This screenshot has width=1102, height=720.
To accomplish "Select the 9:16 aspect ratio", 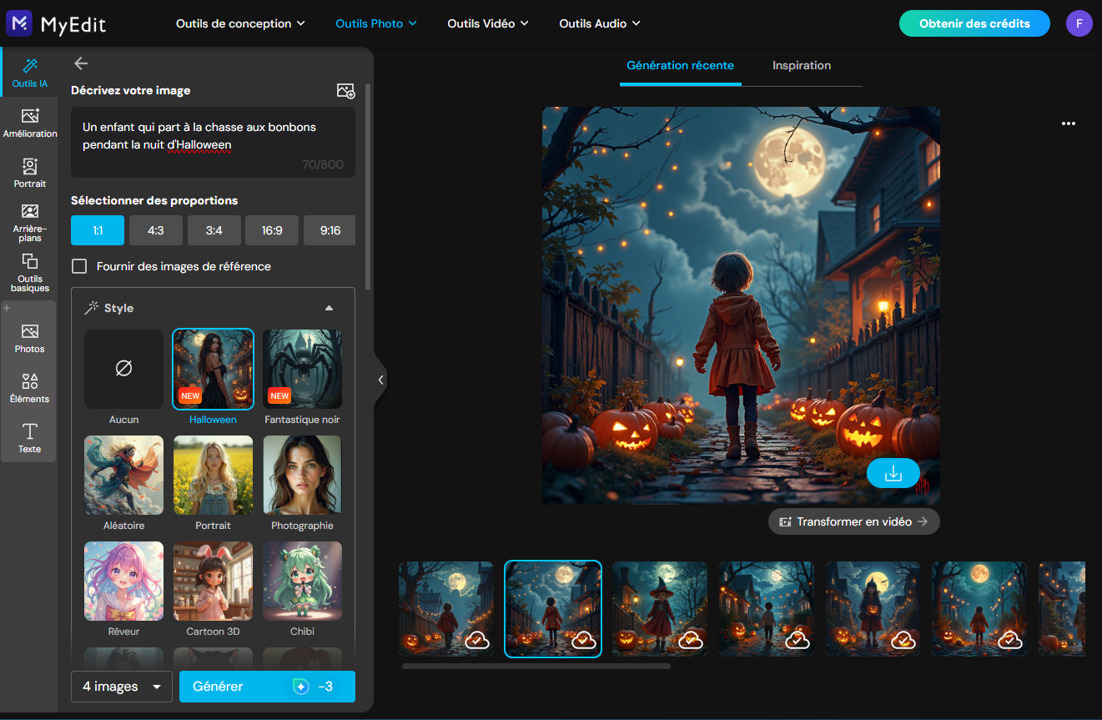I will pos(329,230).
